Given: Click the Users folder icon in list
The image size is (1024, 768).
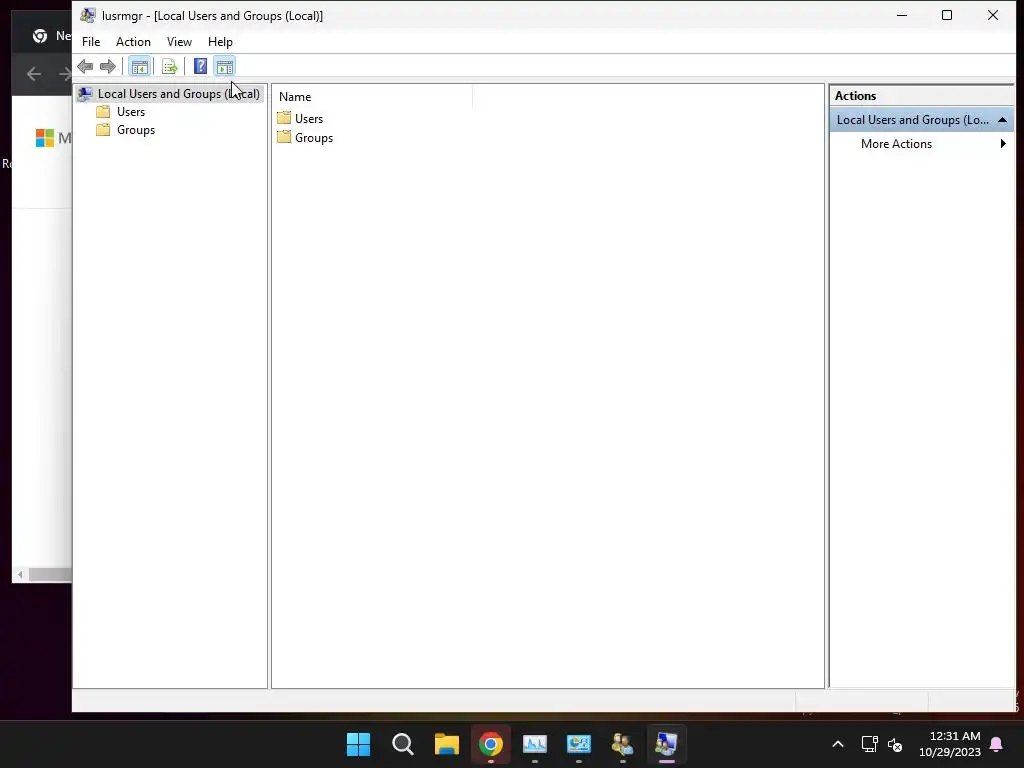Looking at the screenshot, I should 284,118.
